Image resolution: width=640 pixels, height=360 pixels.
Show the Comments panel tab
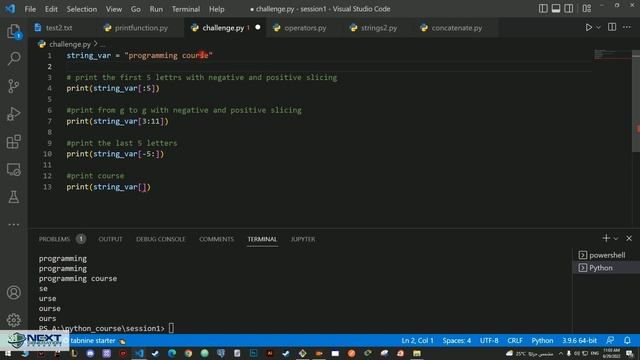click(x=216, y=239)
